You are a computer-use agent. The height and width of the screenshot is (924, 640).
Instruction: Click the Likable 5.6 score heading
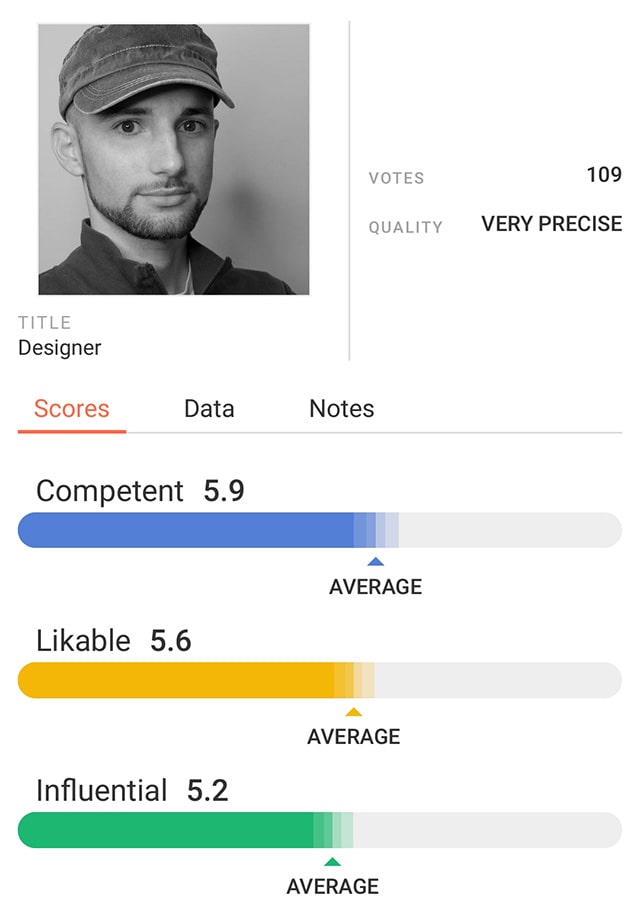(113, 641)
